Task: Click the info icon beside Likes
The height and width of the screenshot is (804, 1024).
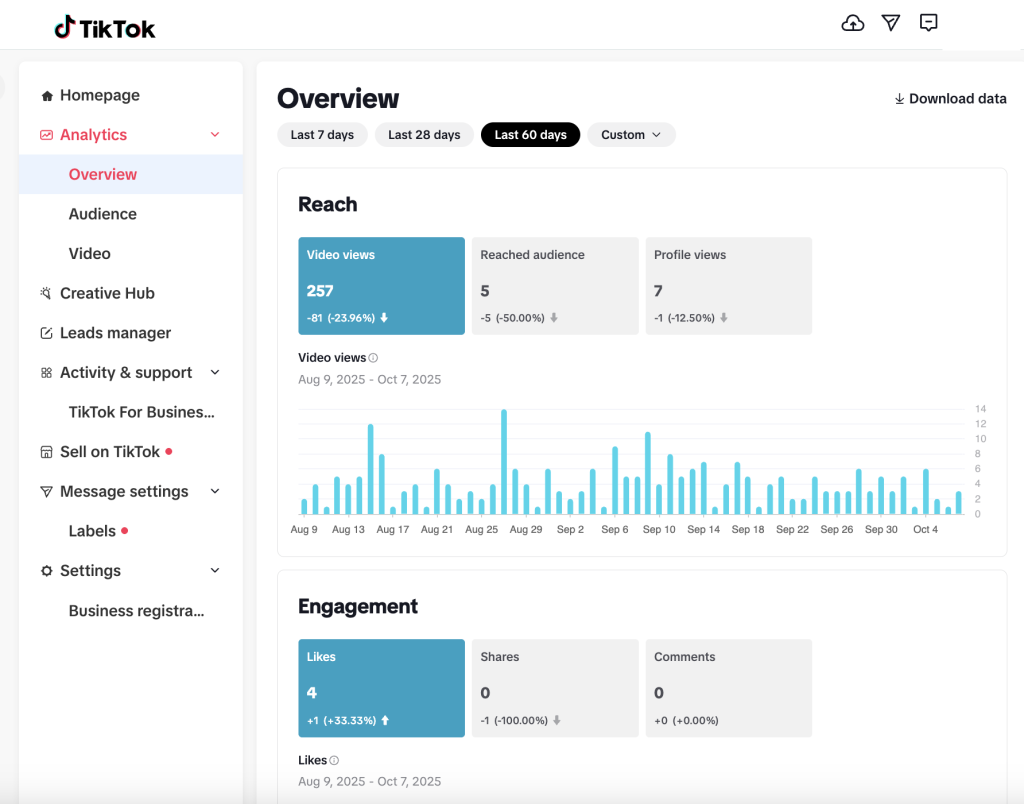Action: click(x=334, y=761)
